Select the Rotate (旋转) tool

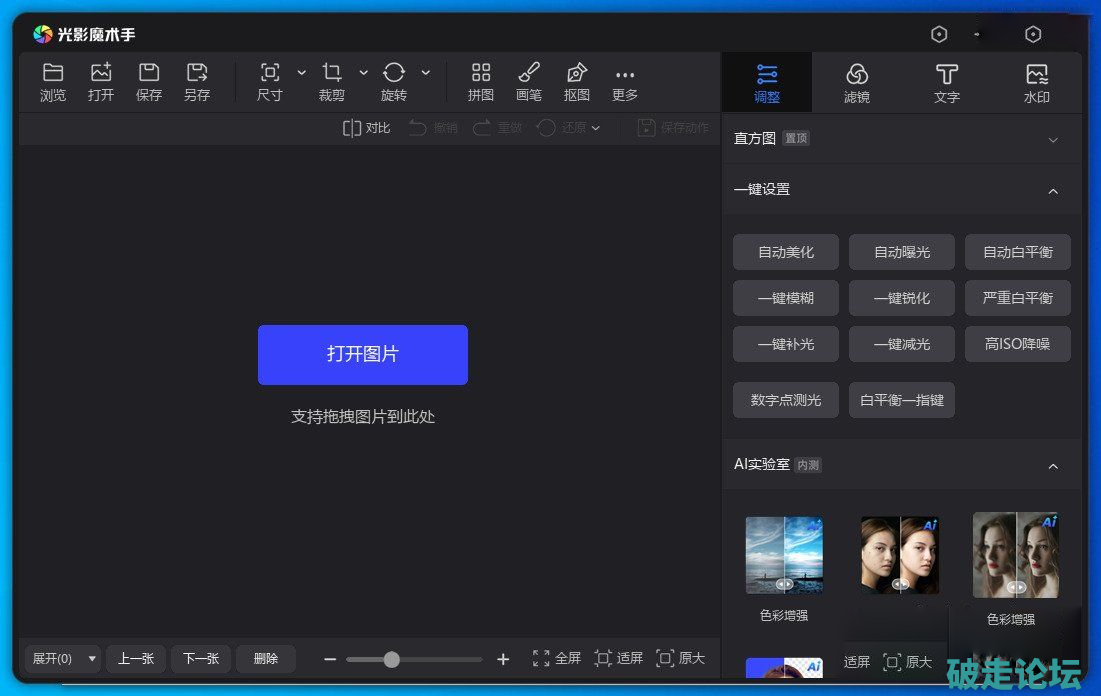coord(394,73)
